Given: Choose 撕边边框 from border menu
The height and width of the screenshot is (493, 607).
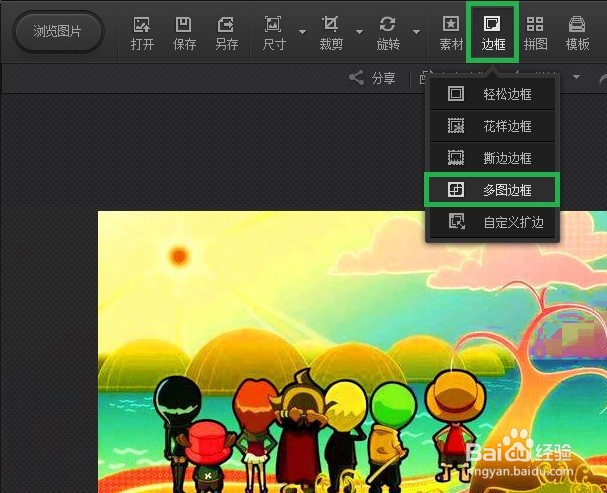Looking at the screenshot, I should (492, 158).
